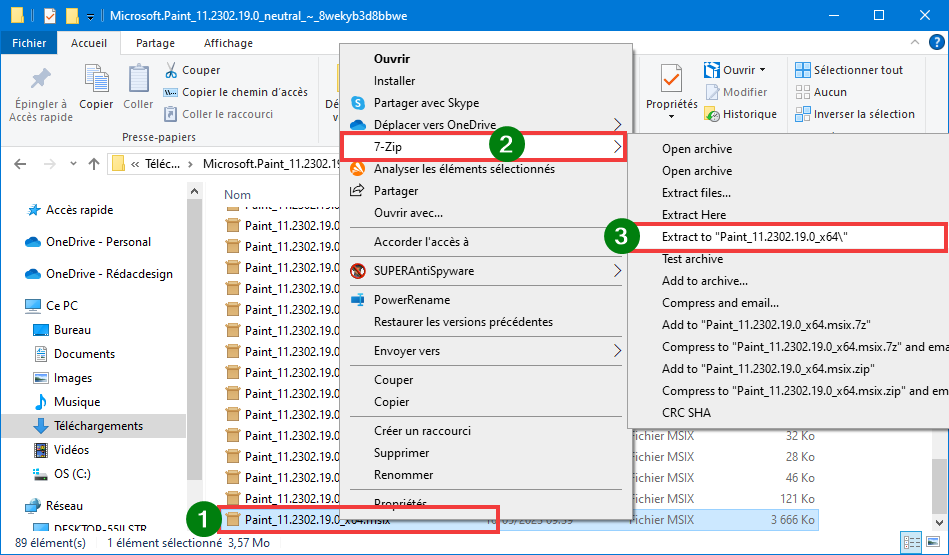Select Réseau in navigation pane
The width and height of the screenshot is (949, 555).
click(54, 506)
